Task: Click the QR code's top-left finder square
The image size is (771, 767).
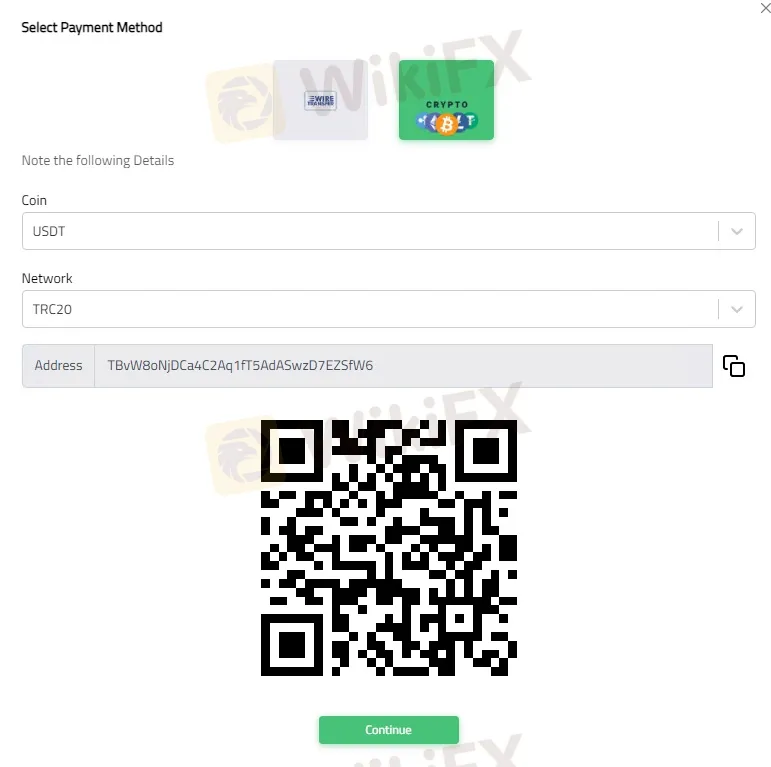Action: pos(292,450)
